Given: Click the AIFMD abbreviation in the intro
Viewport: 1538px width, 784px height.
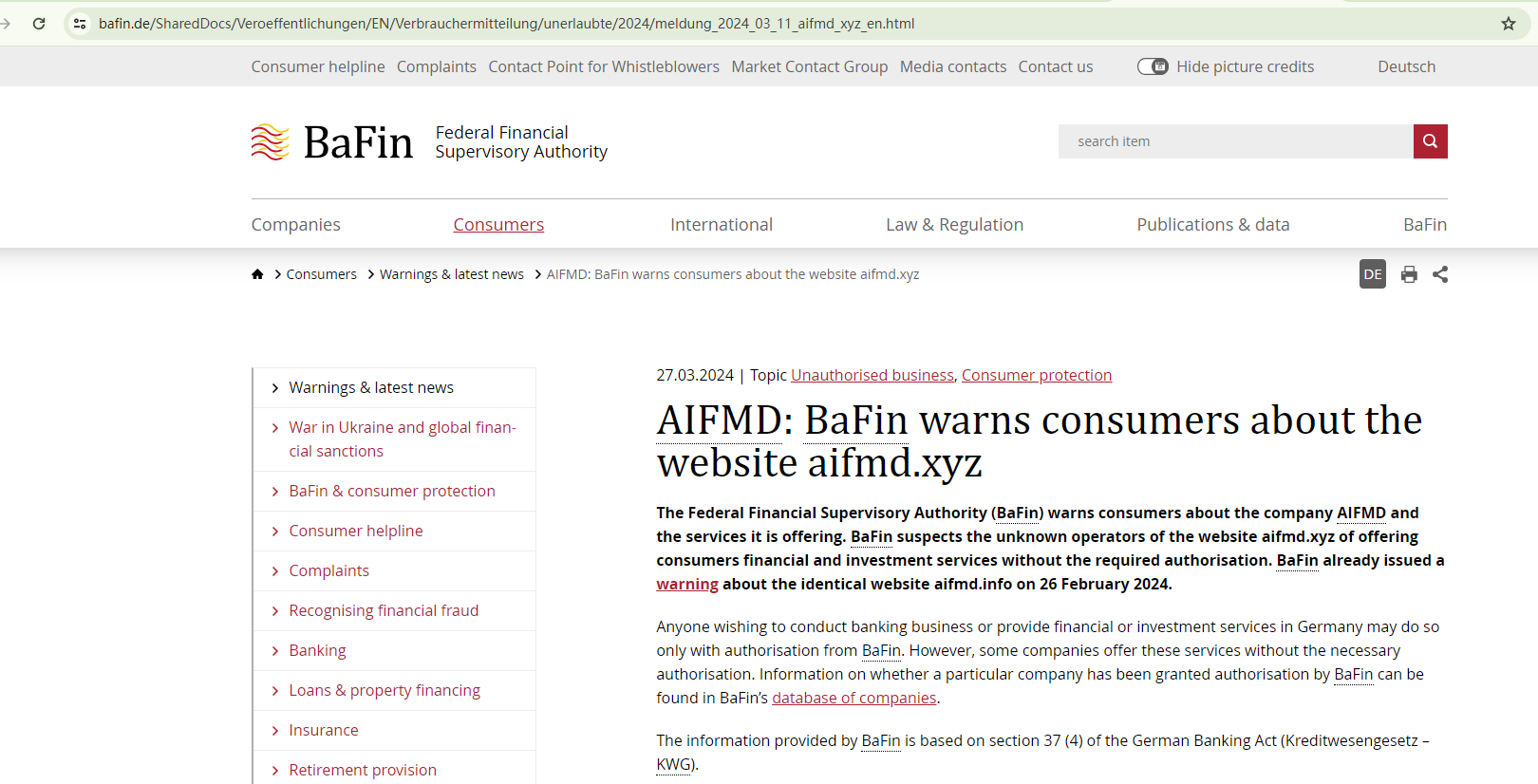Looking at the screenshot, I should click(1361, 513).
